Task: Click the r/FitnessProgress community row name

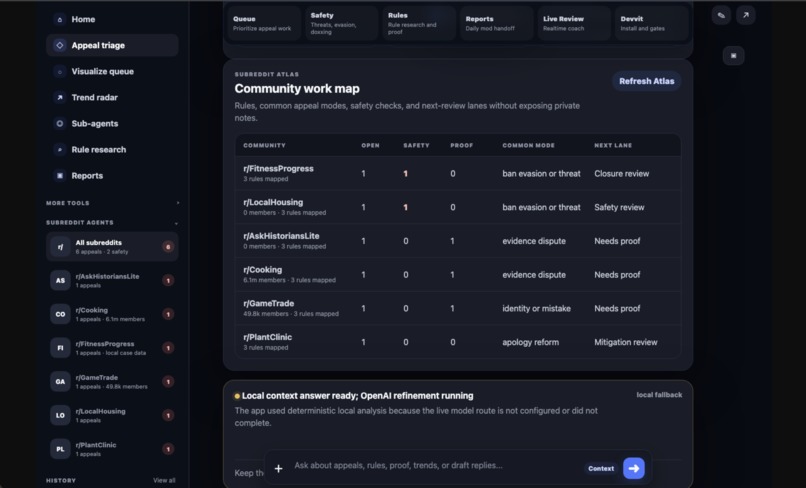Action: (x=278, y=169)
